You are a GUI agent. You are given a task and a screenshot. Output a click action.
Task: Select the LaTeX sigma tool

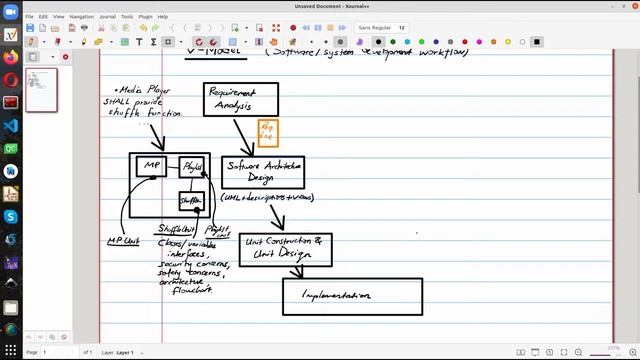click(153, 42)
